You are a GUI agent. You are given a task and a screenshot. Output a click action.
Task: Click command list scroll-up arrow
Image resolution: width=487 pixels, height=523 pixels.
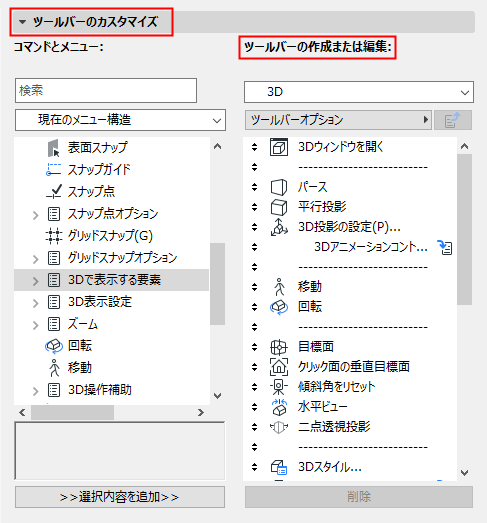pyautogui.click(x=217, y=146)
